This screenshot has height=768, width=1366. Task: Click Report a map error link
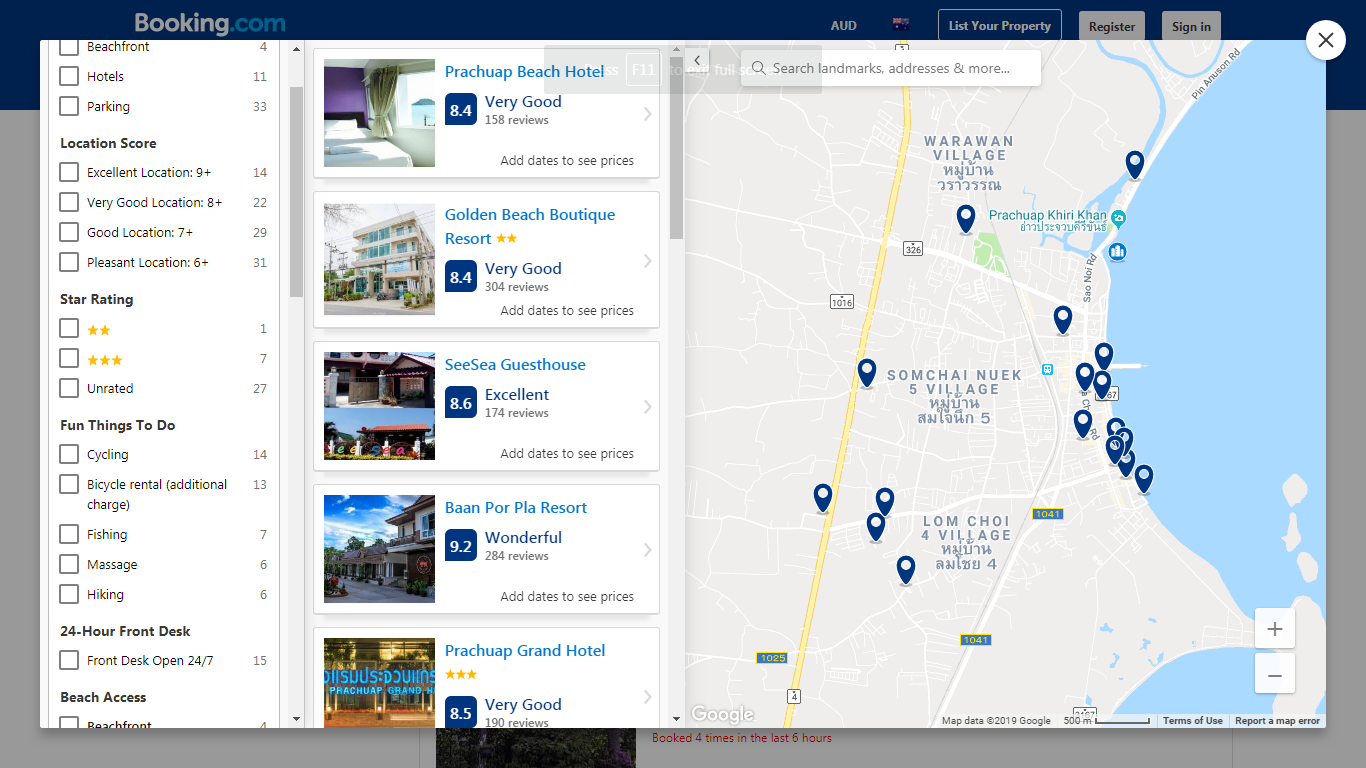(x=1277, y=721)
